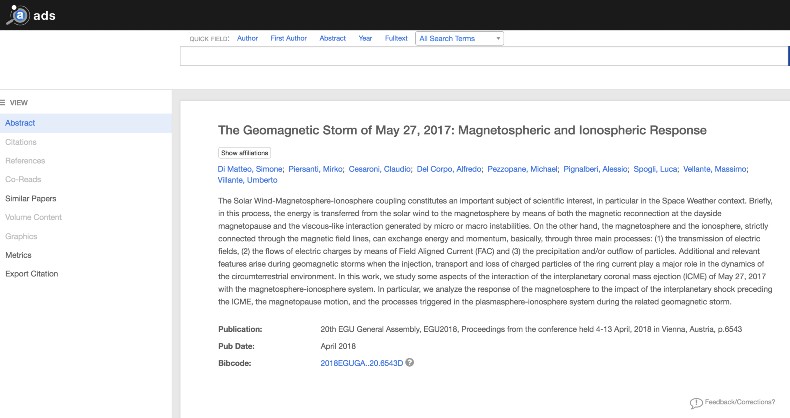Viewport: 790px width, 418px height.
Task: Open author Pignalberi, Alessio
Action: pos(596,169)
